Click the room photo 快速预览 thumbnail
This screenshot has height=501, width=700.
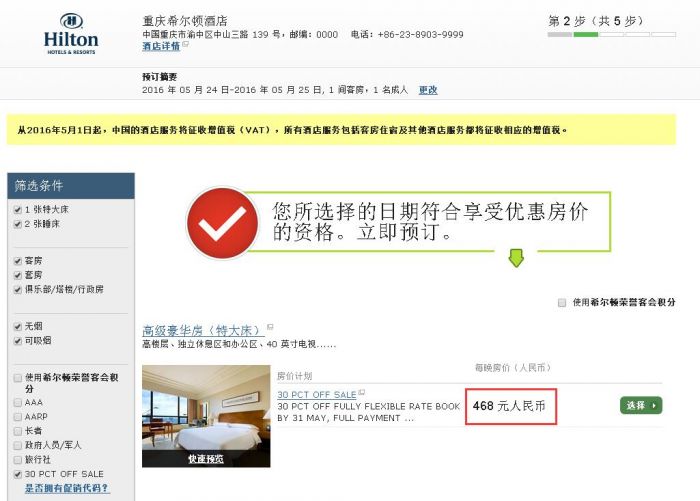pos(206,416)
